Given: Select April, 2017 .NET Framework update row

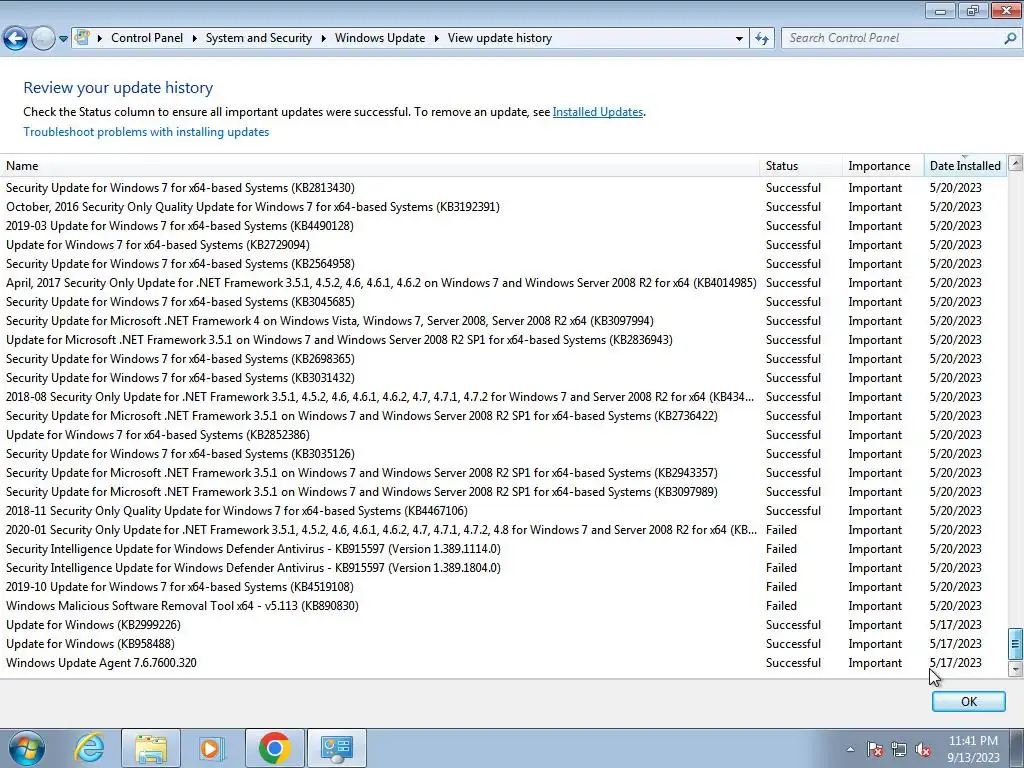Looking at the screenshot, I should click(503, 283).
